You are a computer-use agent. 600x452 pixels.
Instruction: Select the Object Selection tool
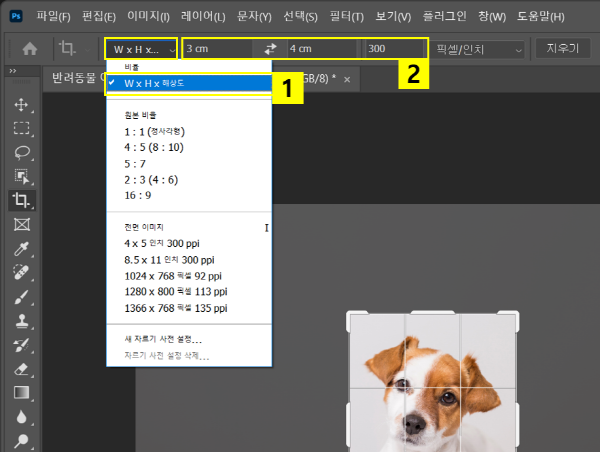tap(21, 176)
